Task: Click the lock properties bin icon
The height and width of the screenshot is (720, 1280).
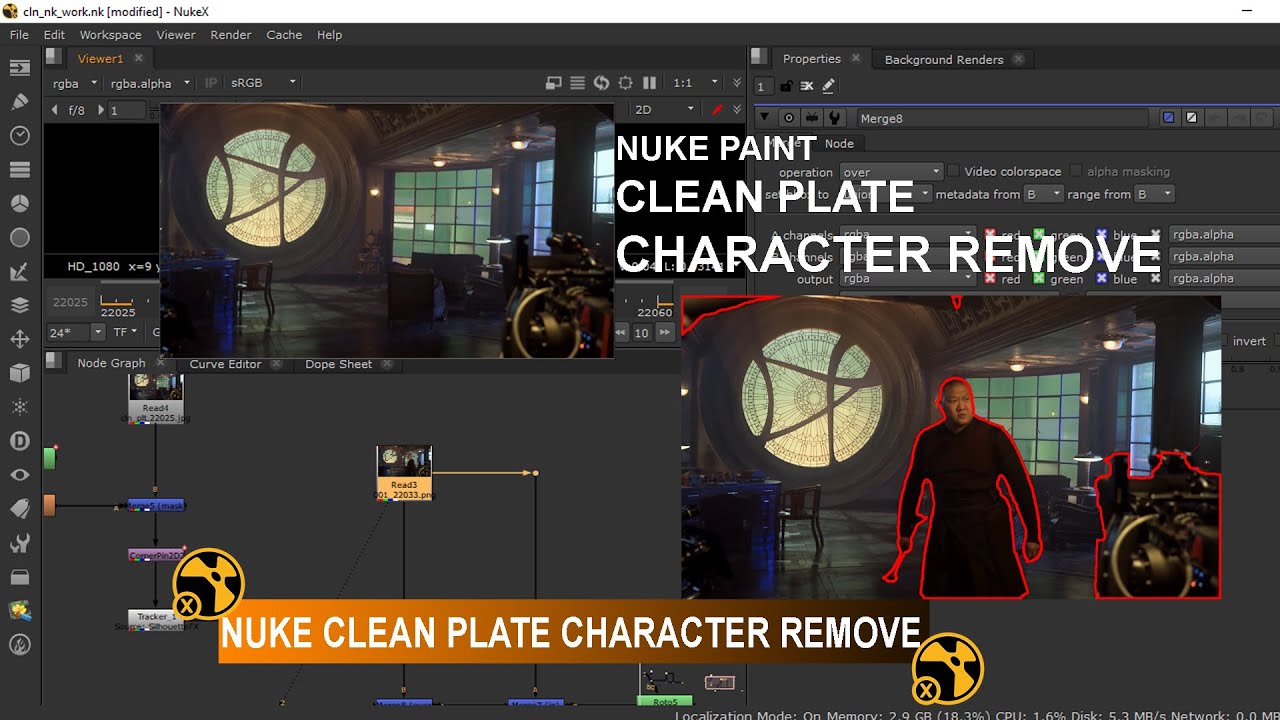Action: (787, 87)
